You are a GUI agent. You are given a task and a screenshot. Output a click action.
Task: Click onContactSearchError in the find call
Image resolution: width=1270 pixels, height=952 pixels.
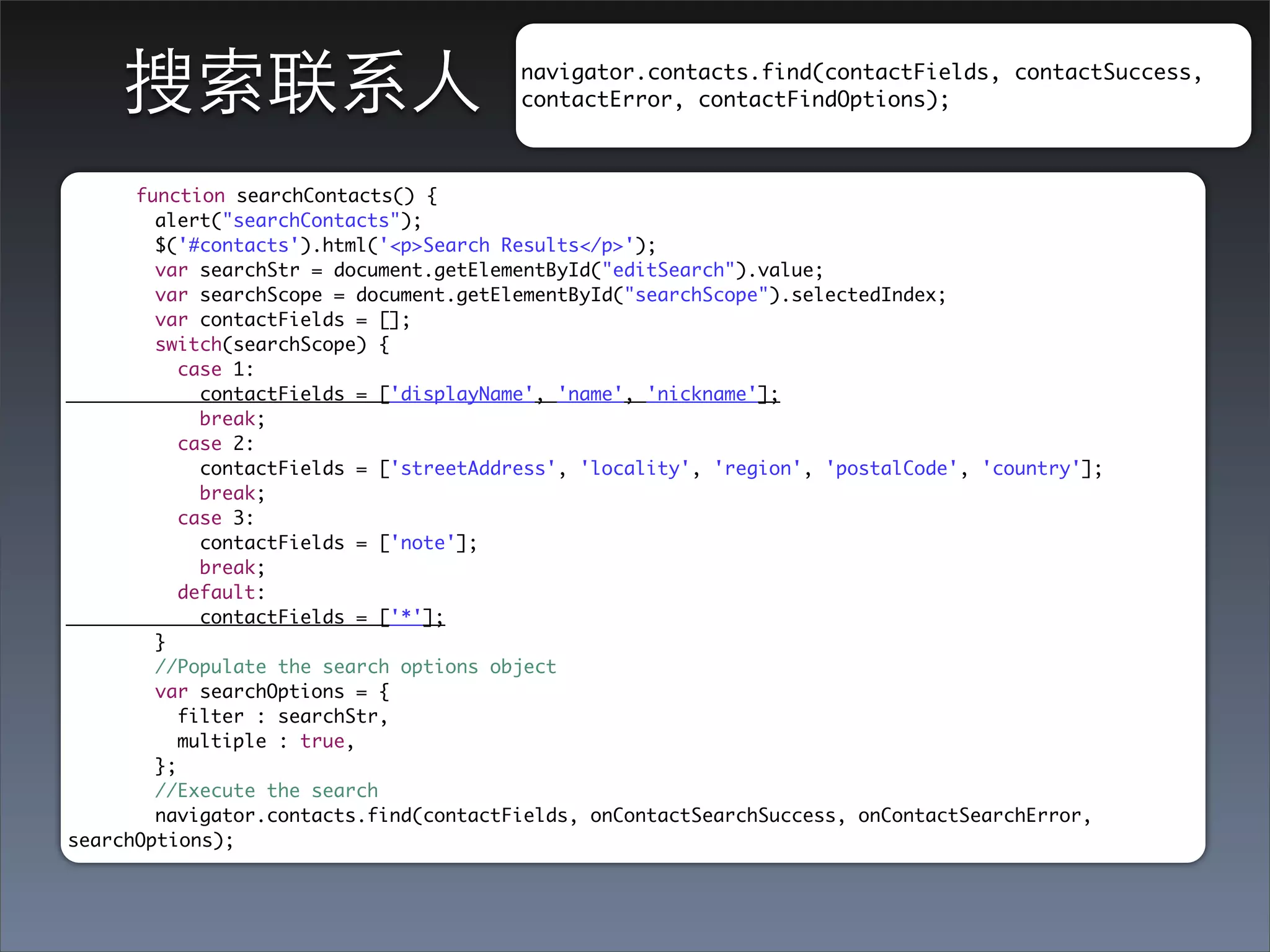click(x=969, y=816)
